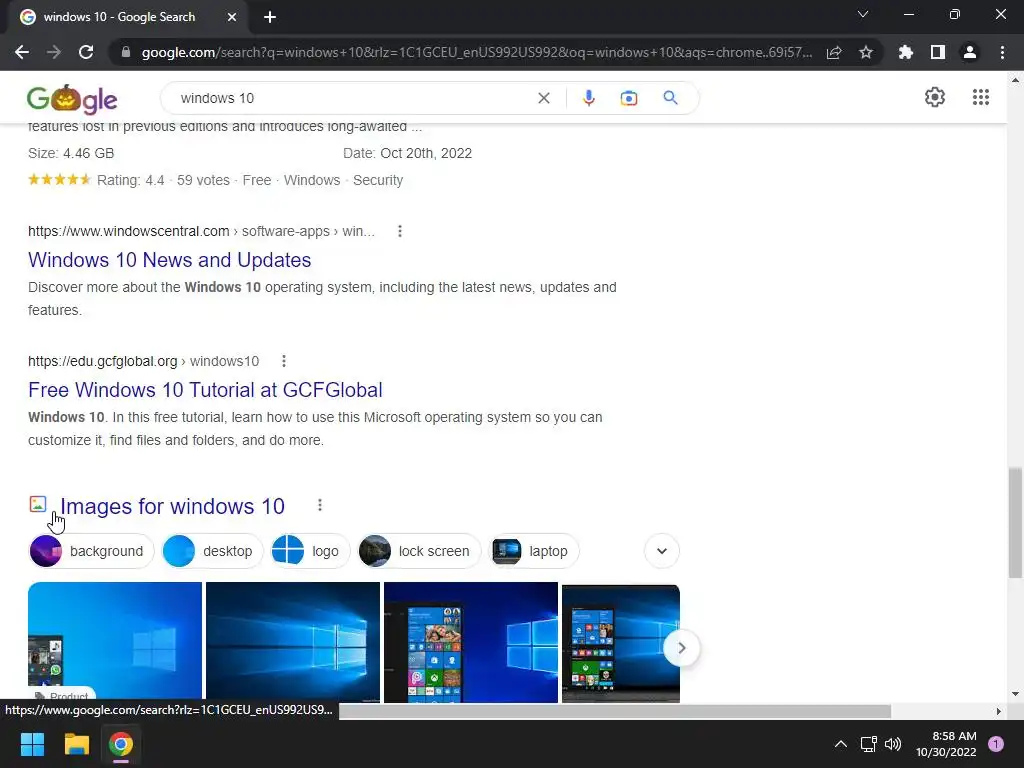Filter images by lock screen chip
This screenshot has width=1024, height=768.
[419, 551]
